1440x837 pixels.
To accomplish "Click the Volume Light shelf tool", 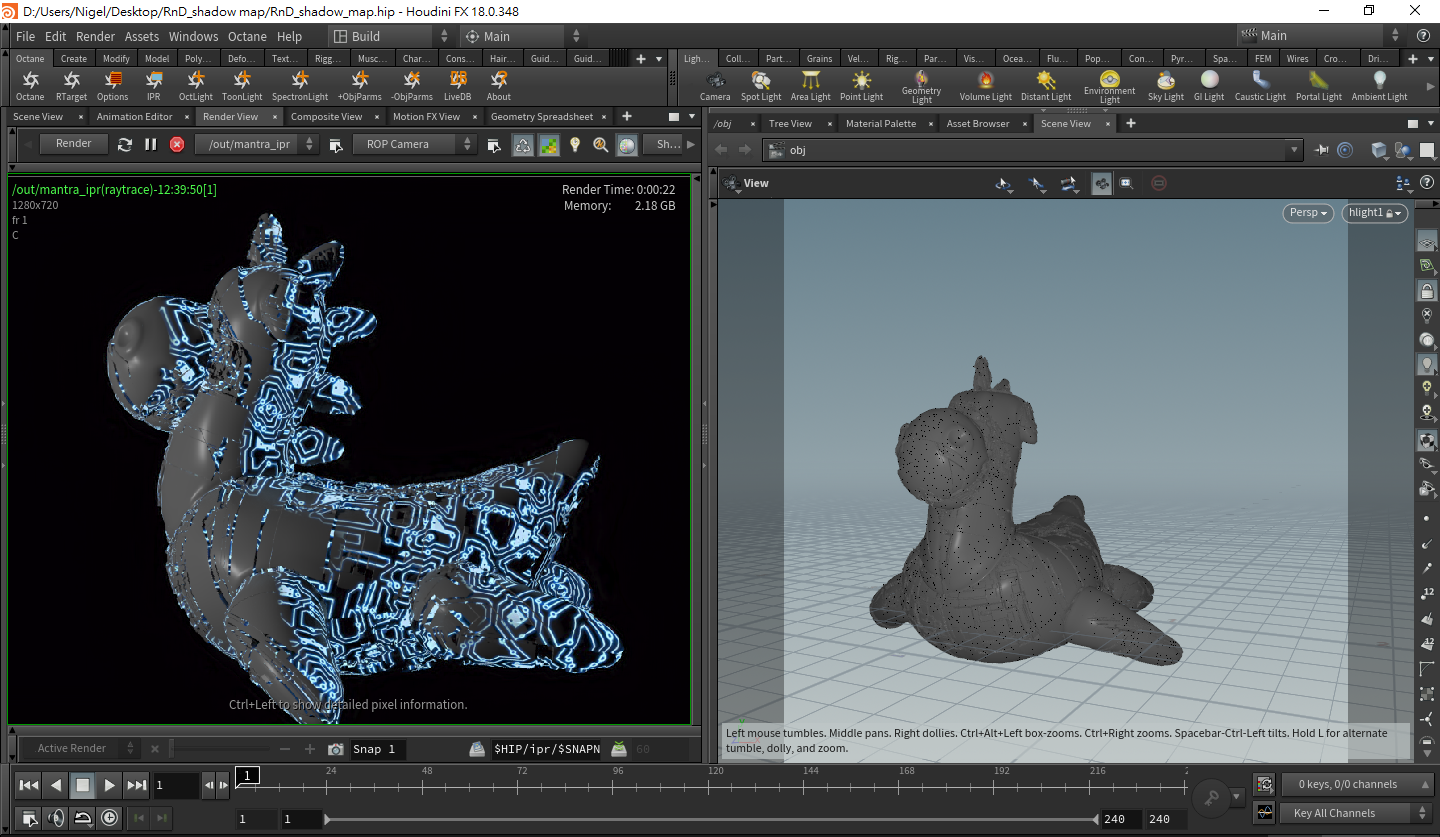I will point(985,85).
